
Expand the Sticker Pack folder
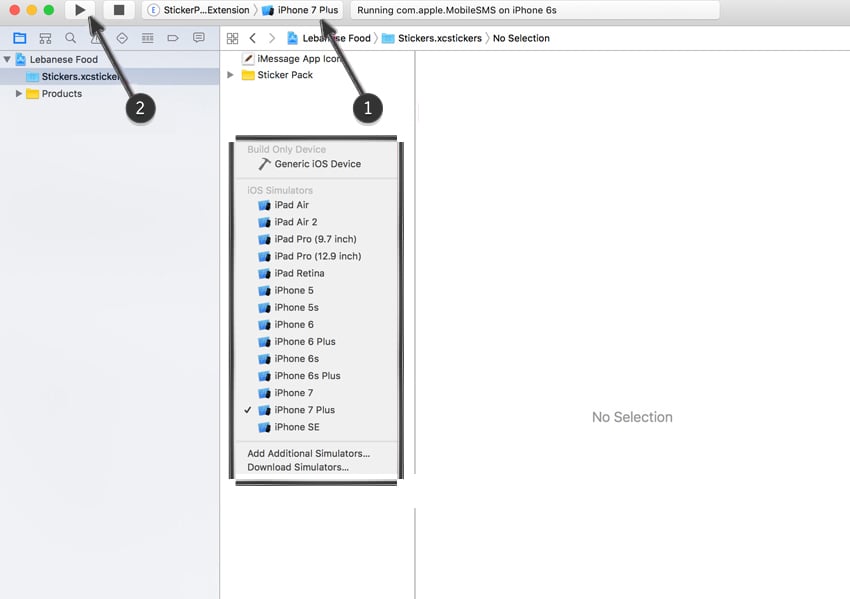[x=230, y=75]
